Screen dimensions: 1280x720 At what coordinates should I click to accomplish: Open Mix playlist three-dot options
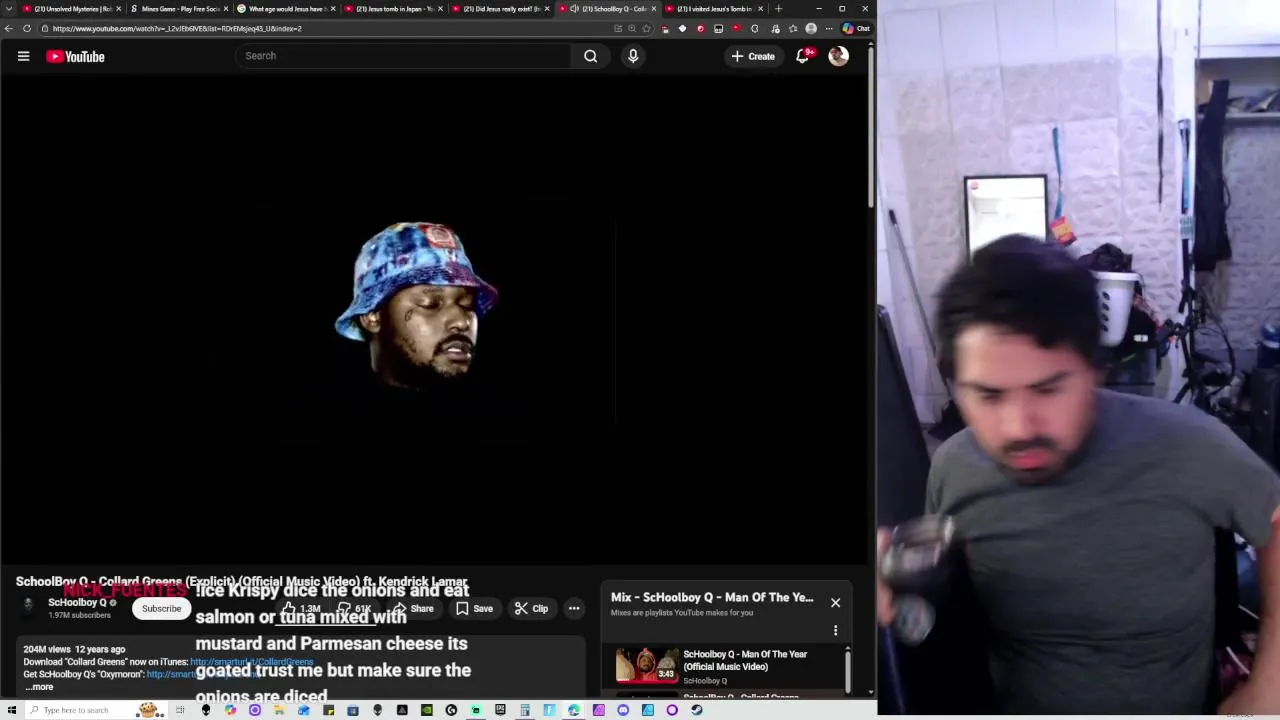point(835,631)
